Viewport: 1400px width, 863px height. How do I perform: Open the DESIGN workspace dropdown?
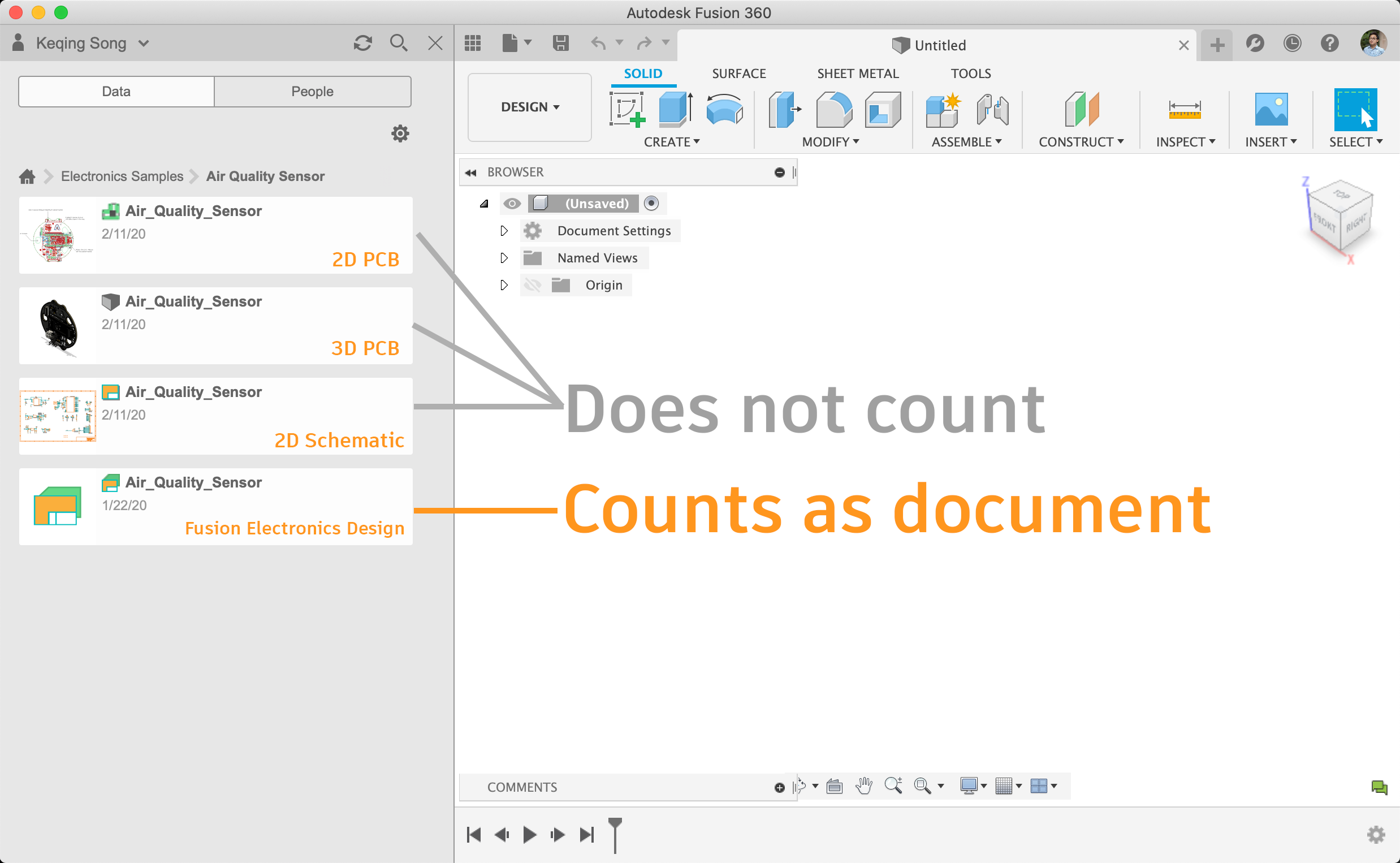pyautogui.click(x=529, y=107)
